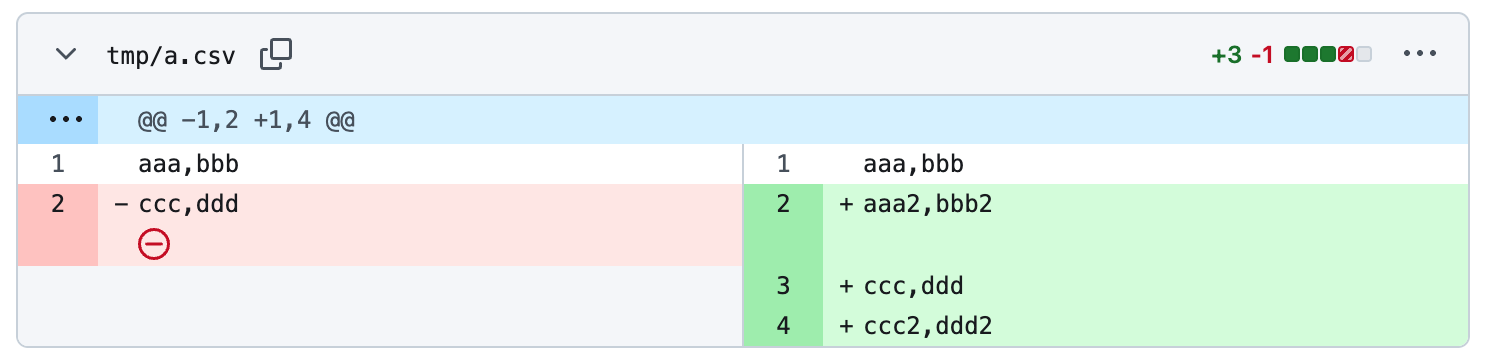Click old line number 2 on the removed row
Image resolution: width=1490 pixels, height=361 pixels.
[x=58, y=204]
